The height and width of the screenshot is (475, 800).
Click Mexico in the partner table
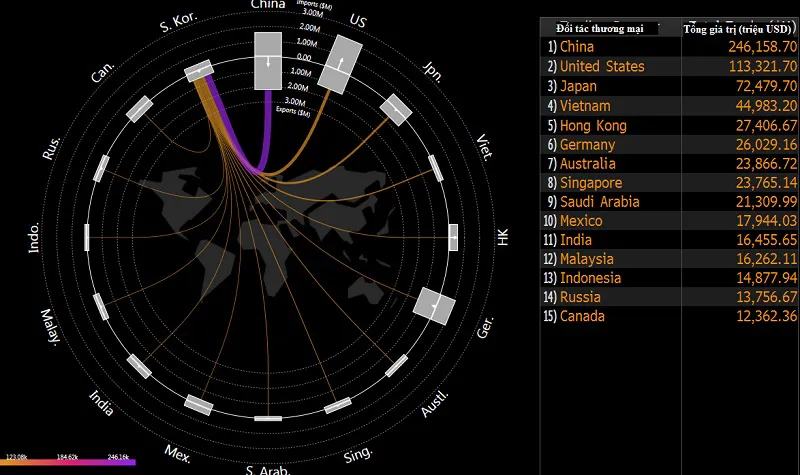581,221
